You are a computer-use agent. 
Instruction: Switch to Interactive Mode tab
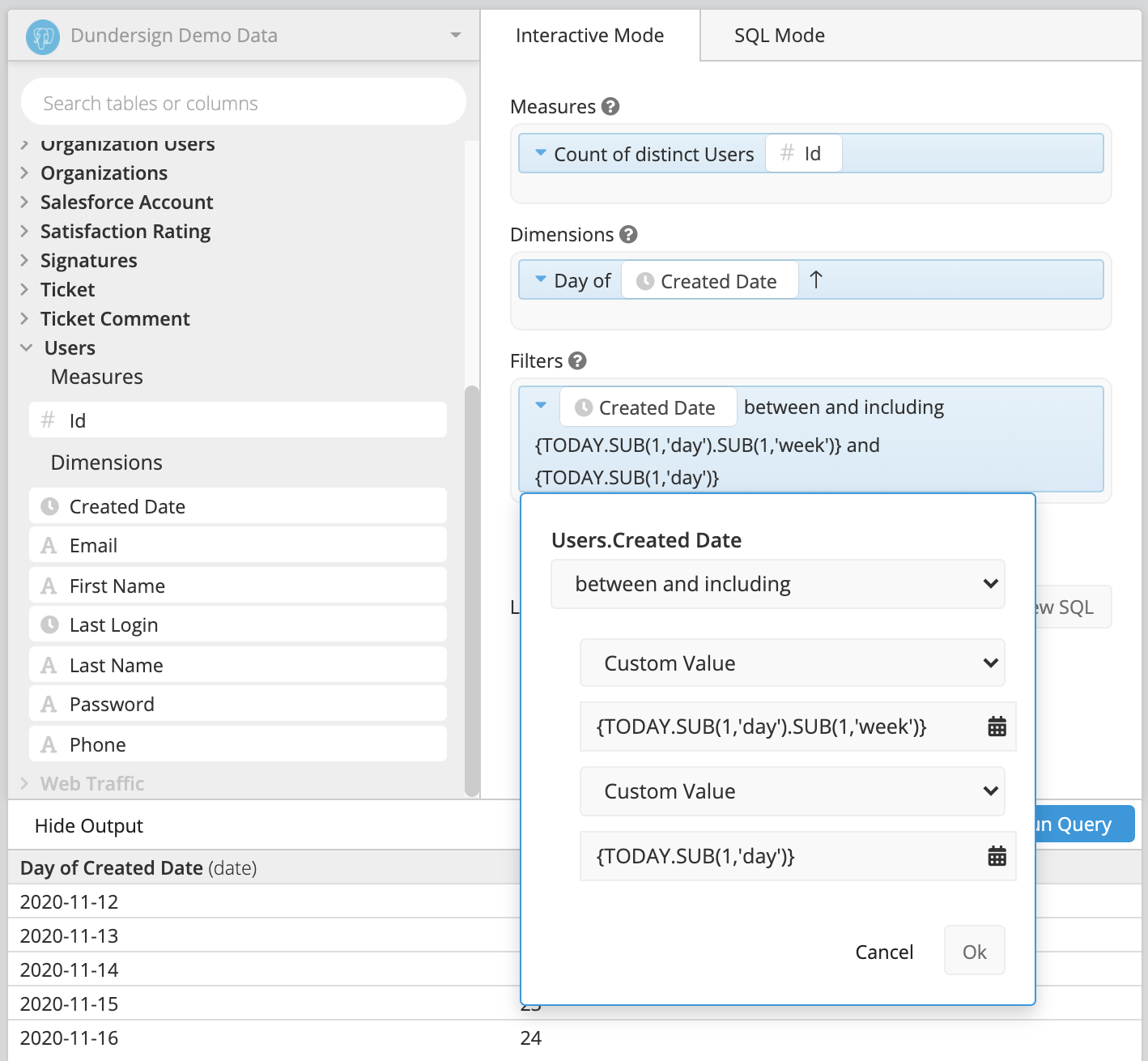[589, 36]
